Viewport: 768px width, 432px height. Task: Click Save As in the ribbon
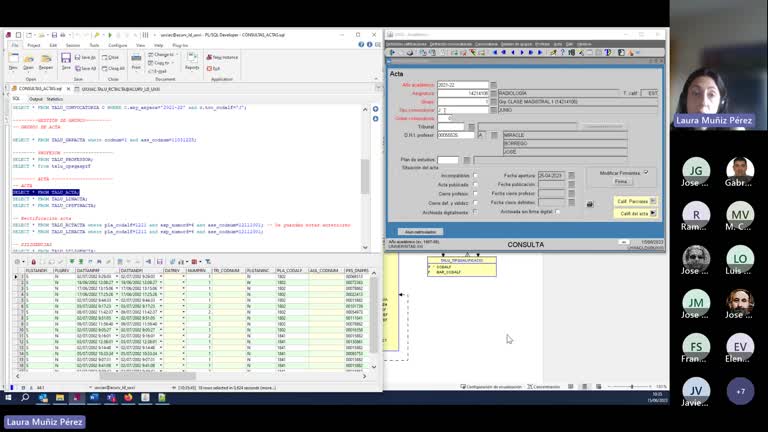pyautogui.click(x=85, y=57)
